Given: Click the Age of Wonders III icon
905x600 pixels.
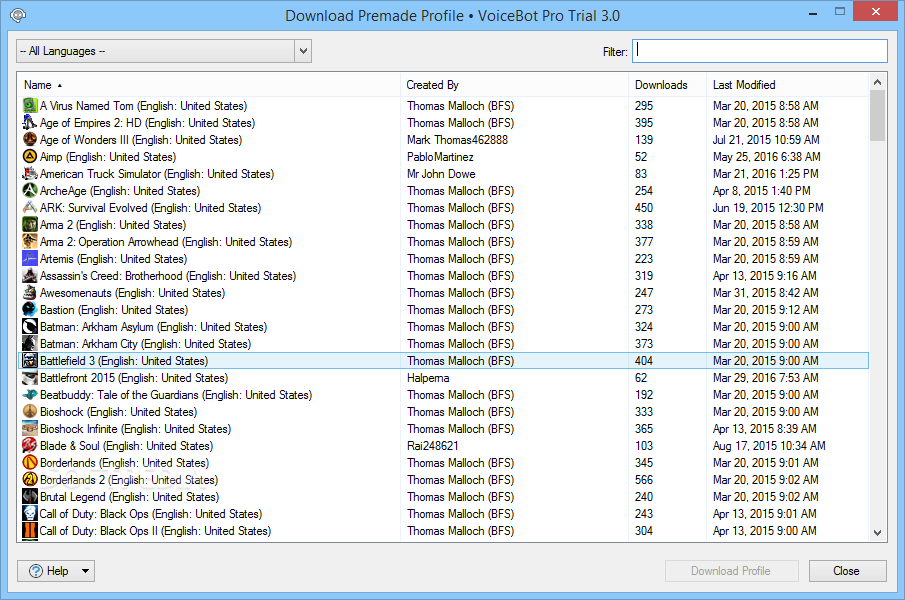Looking at the screenshot, I should coord(30,140).
